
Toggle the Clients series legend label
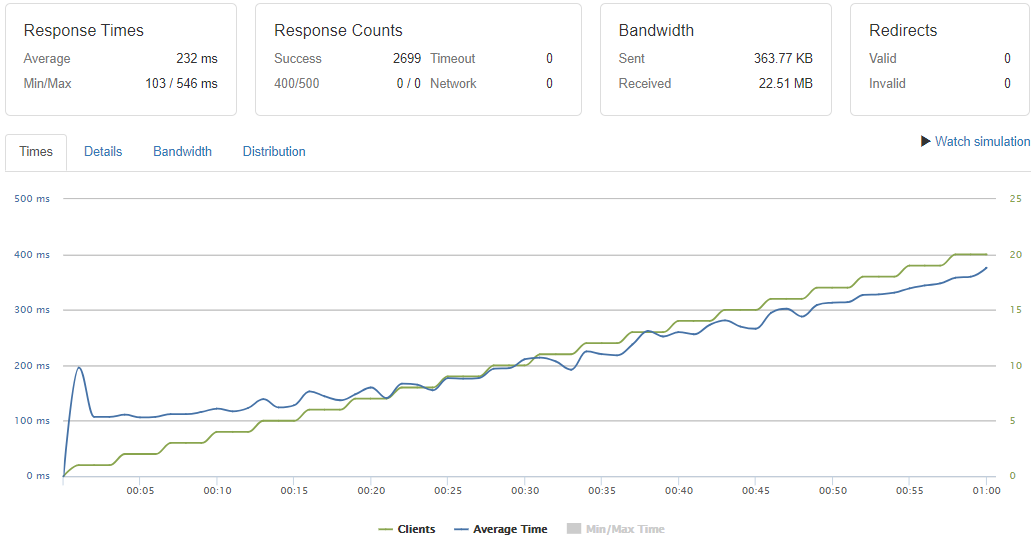(416, 529)
